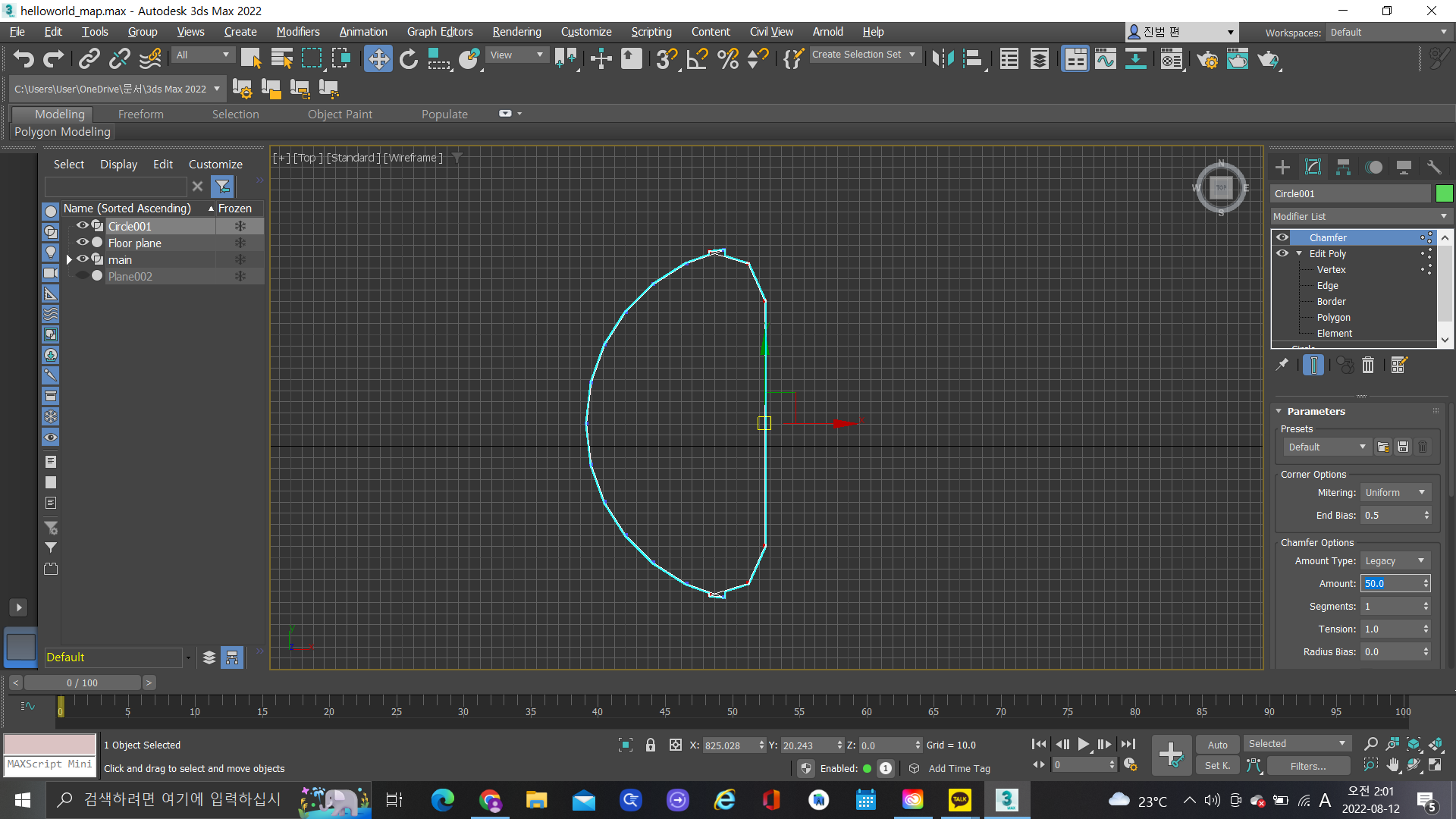The image size is (1456, 819).
Task: Open the Hierarchy command panel
Action: point(1343,167)
